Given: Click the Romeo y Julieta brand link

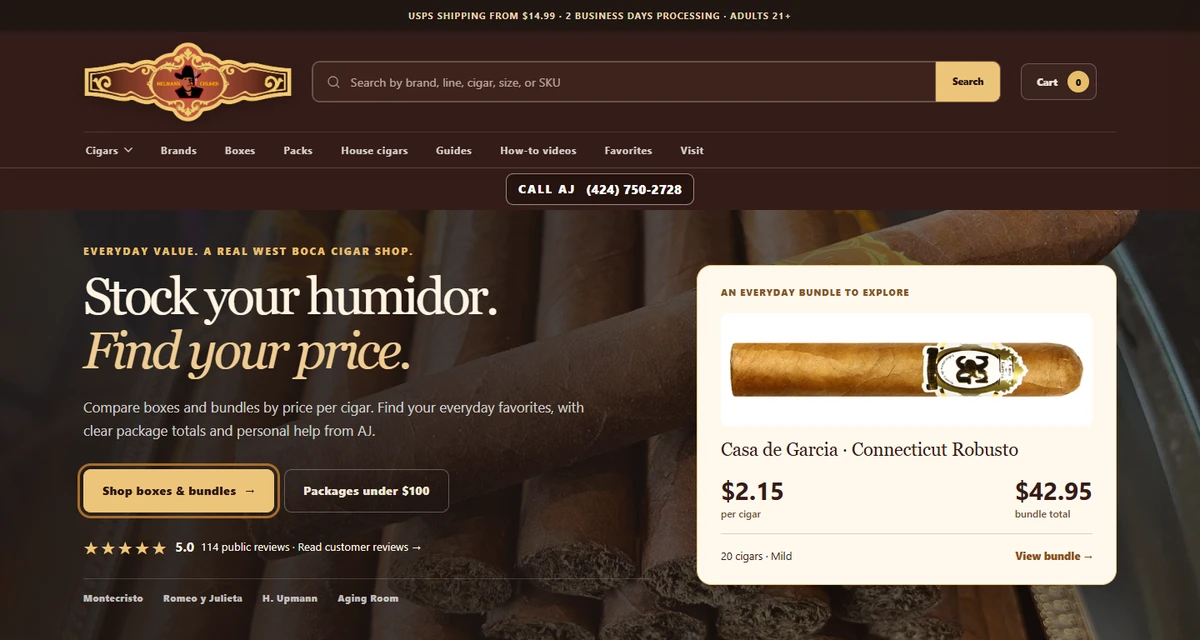Looking at the screenshot, I should [x=203, y=598].
